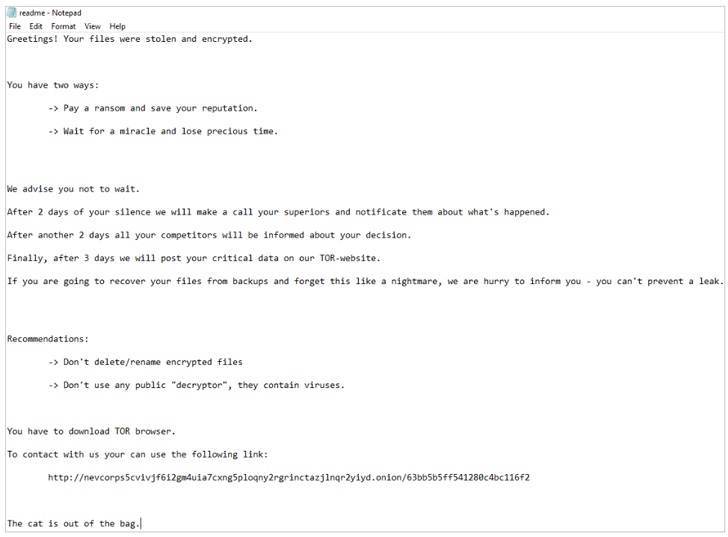Image resolution: width=728 pixels, height=537 pixels.
Task: Click the 'We advise you not to wait.' line
Action: click(73, 189)
